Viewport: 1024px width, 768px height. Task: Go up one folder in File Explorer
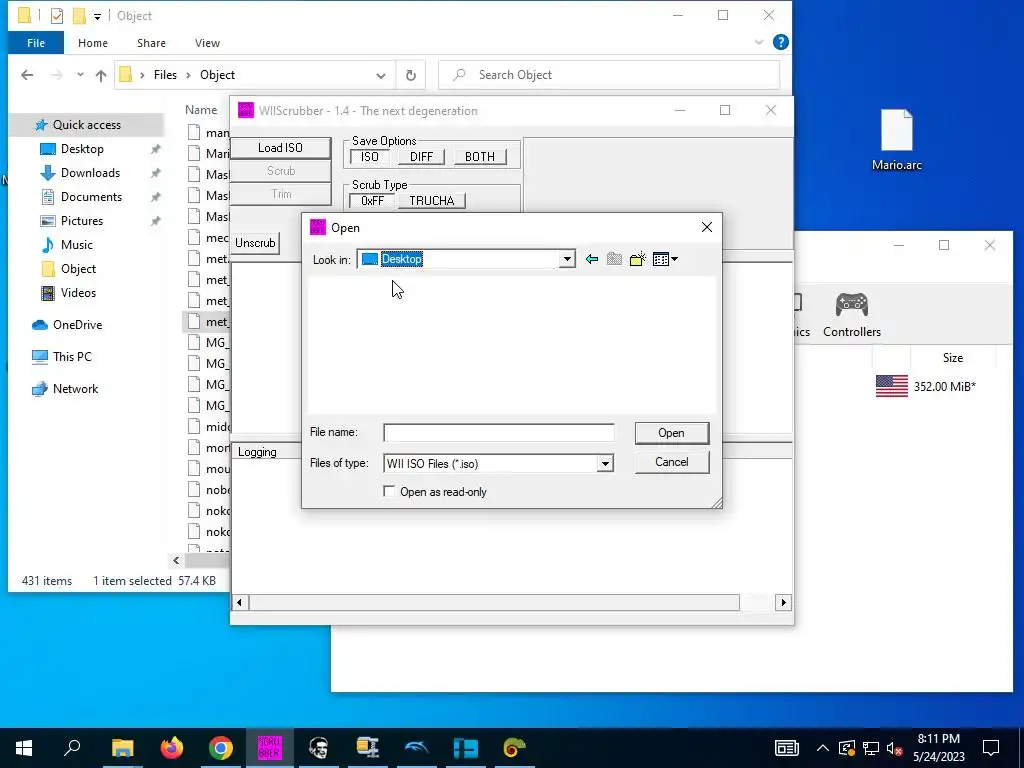pos(101,75)
